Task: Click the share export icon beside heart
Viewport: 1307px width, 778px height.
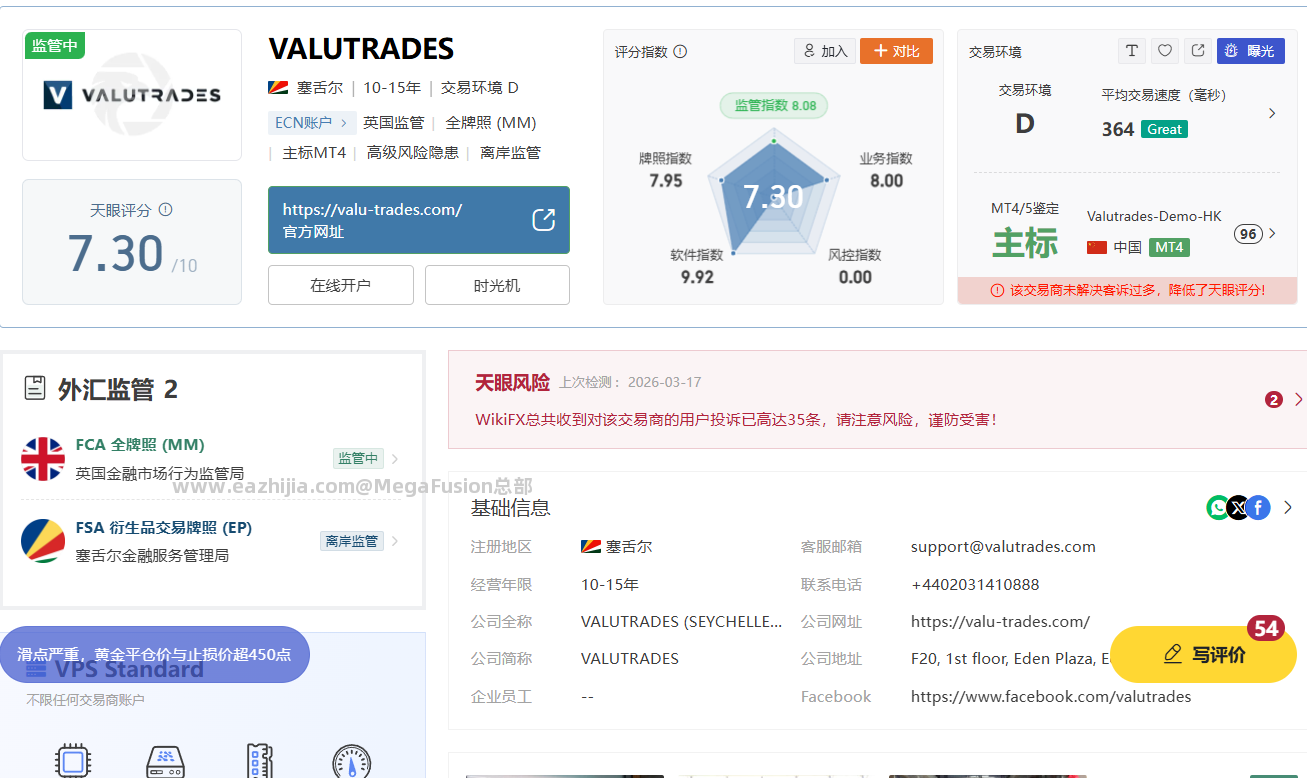Action: click(1198, 51)
